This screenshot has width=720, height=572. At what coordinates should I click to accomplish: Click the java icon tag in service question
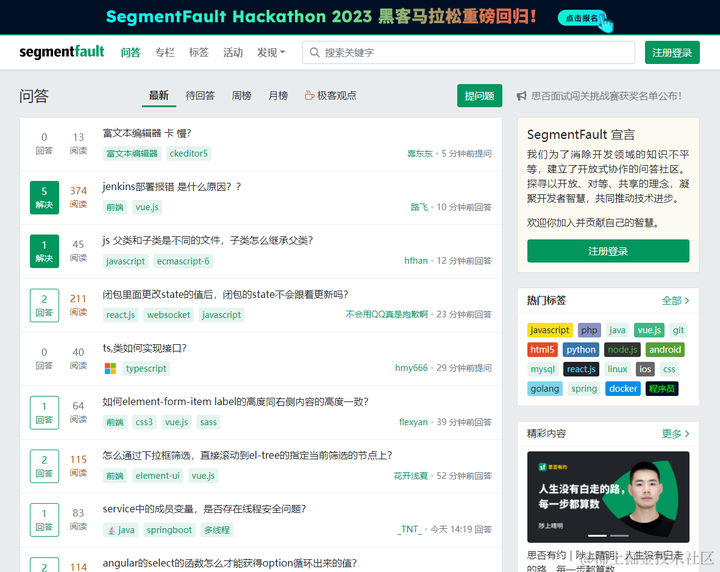[x=120, y=530]
